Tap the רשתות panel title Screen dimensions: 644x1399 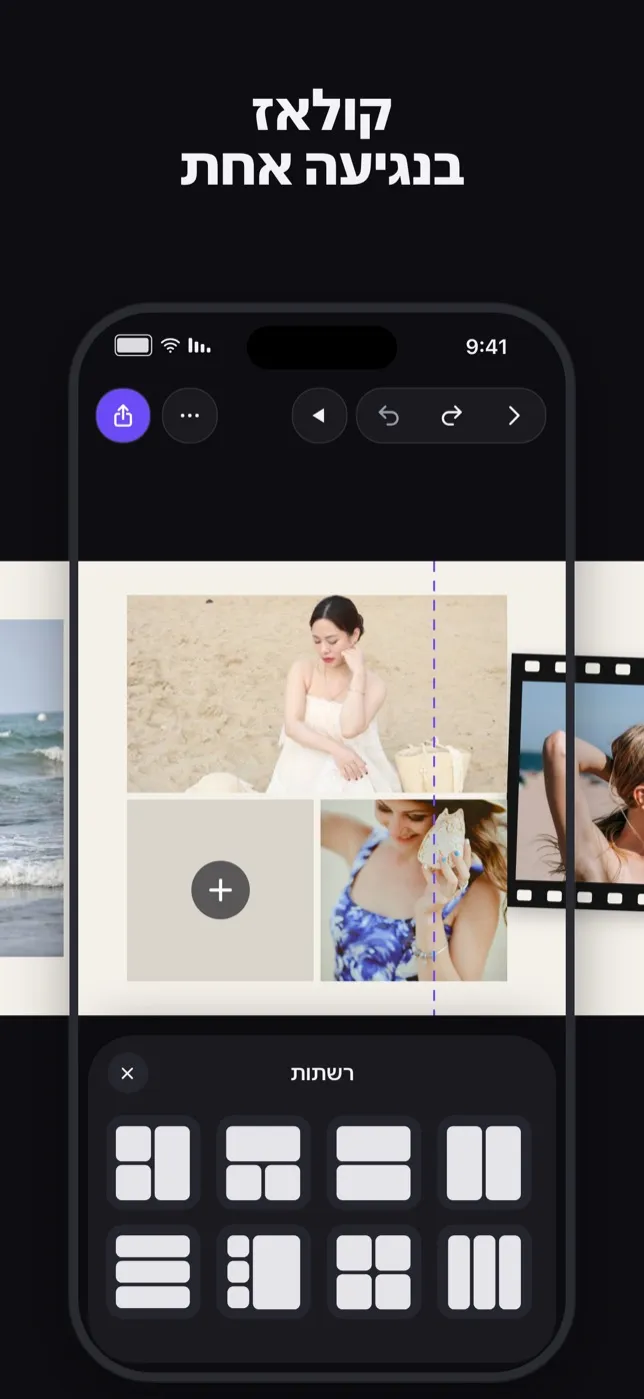click(x=322, y=1074)
